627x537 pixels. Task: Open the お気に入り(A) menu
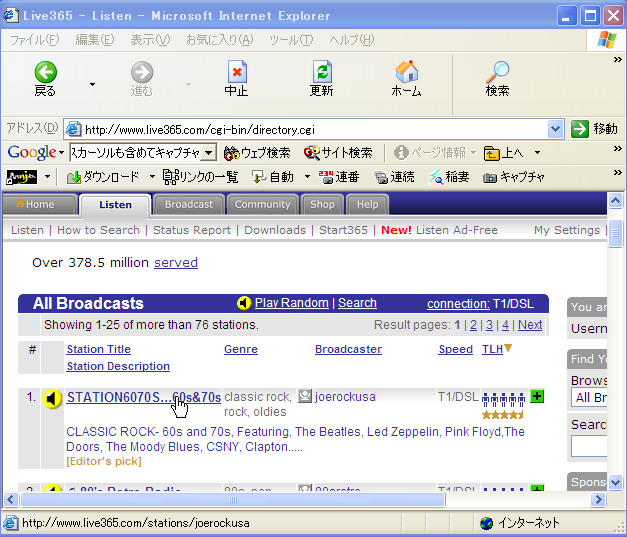point(220,40)
